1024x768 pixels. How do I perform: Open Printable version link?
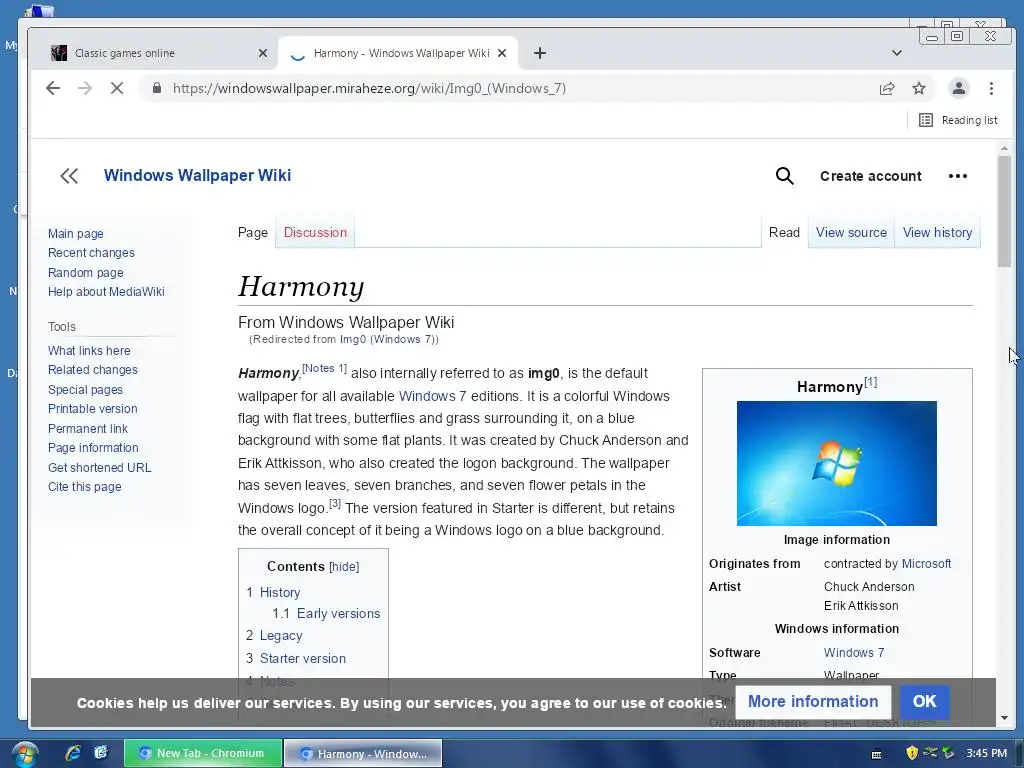(x=92, y=409)
